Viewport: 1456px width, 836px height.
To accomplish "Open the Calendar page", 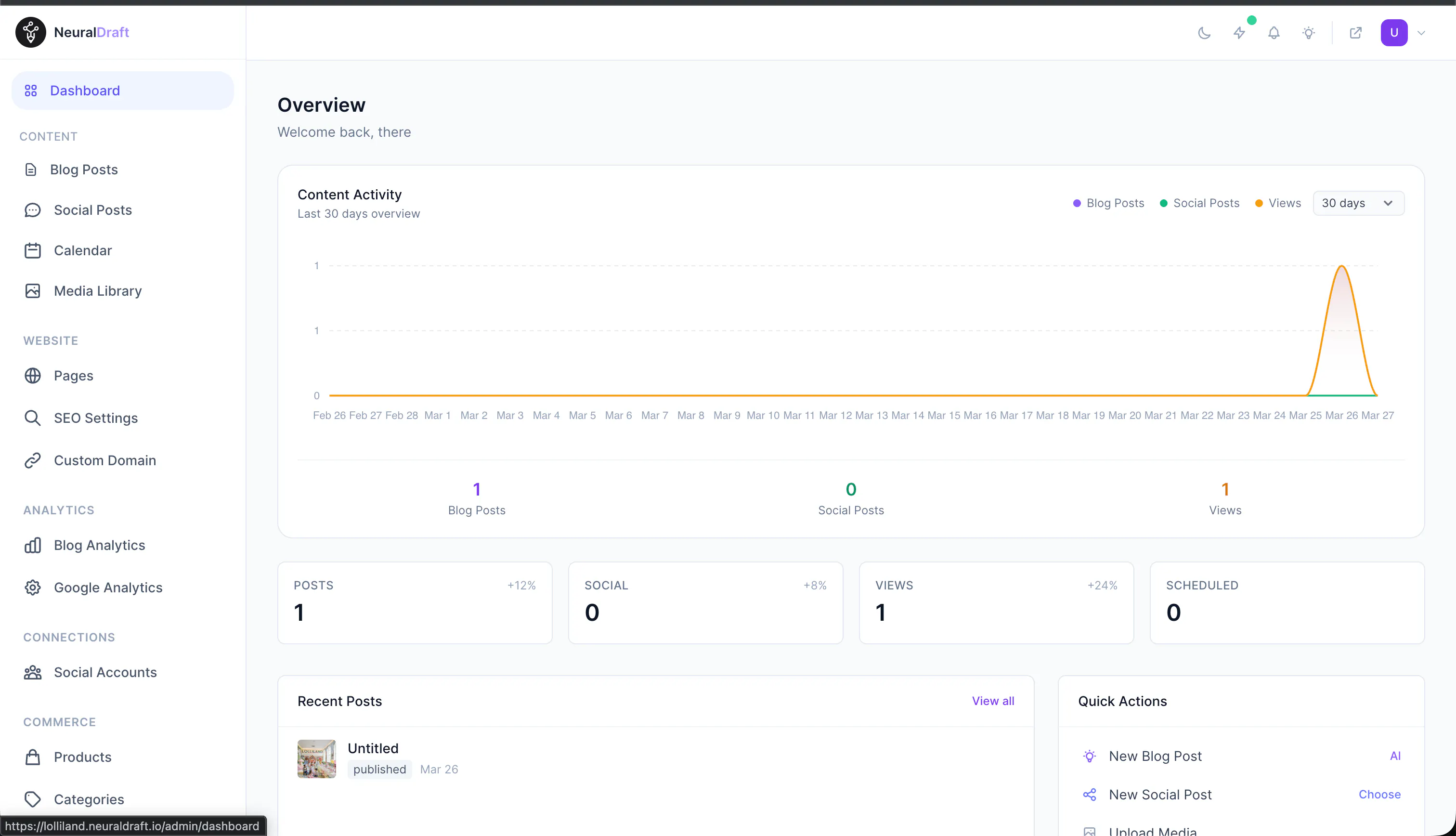I will pos(83,250).
